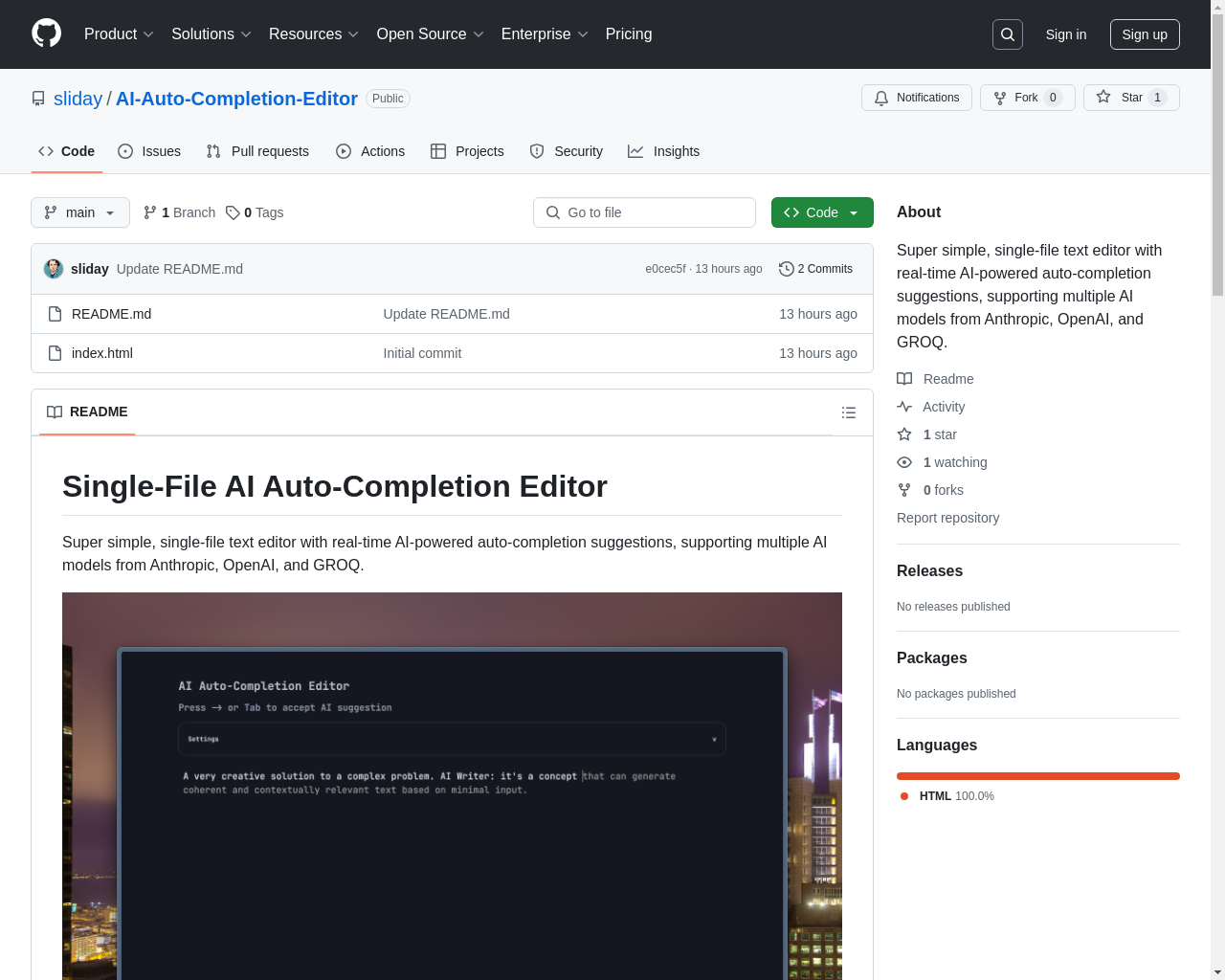The width and height of the screenshot is (1225, 980).
Task: Click the README.md file icon
Action: click(x=56, y=314)
